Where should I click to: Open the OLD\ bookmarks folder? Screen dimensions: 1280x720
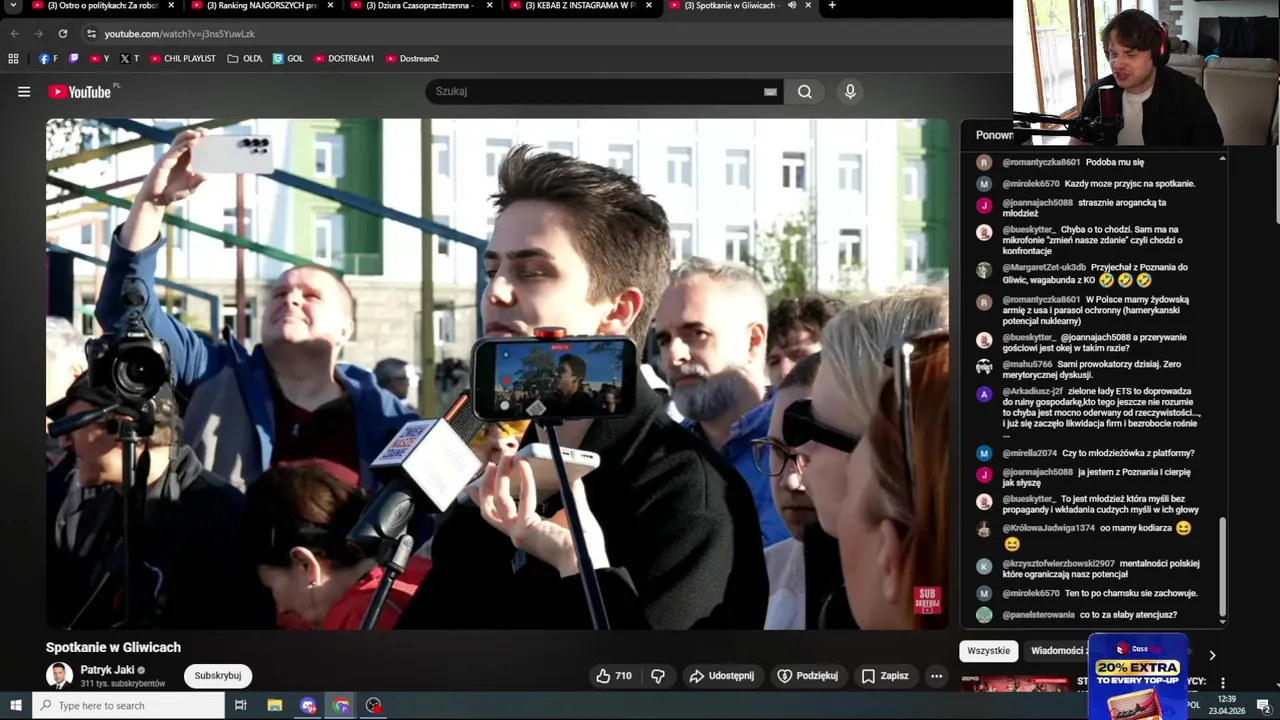tap(245, 59)
